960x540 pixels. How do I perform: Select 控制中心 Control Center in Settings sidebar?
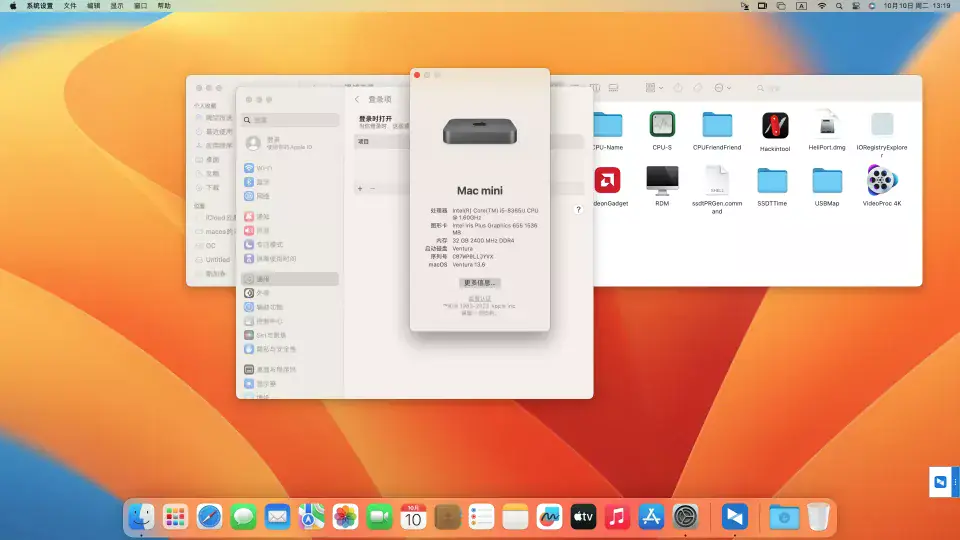[x=290, y=321]
